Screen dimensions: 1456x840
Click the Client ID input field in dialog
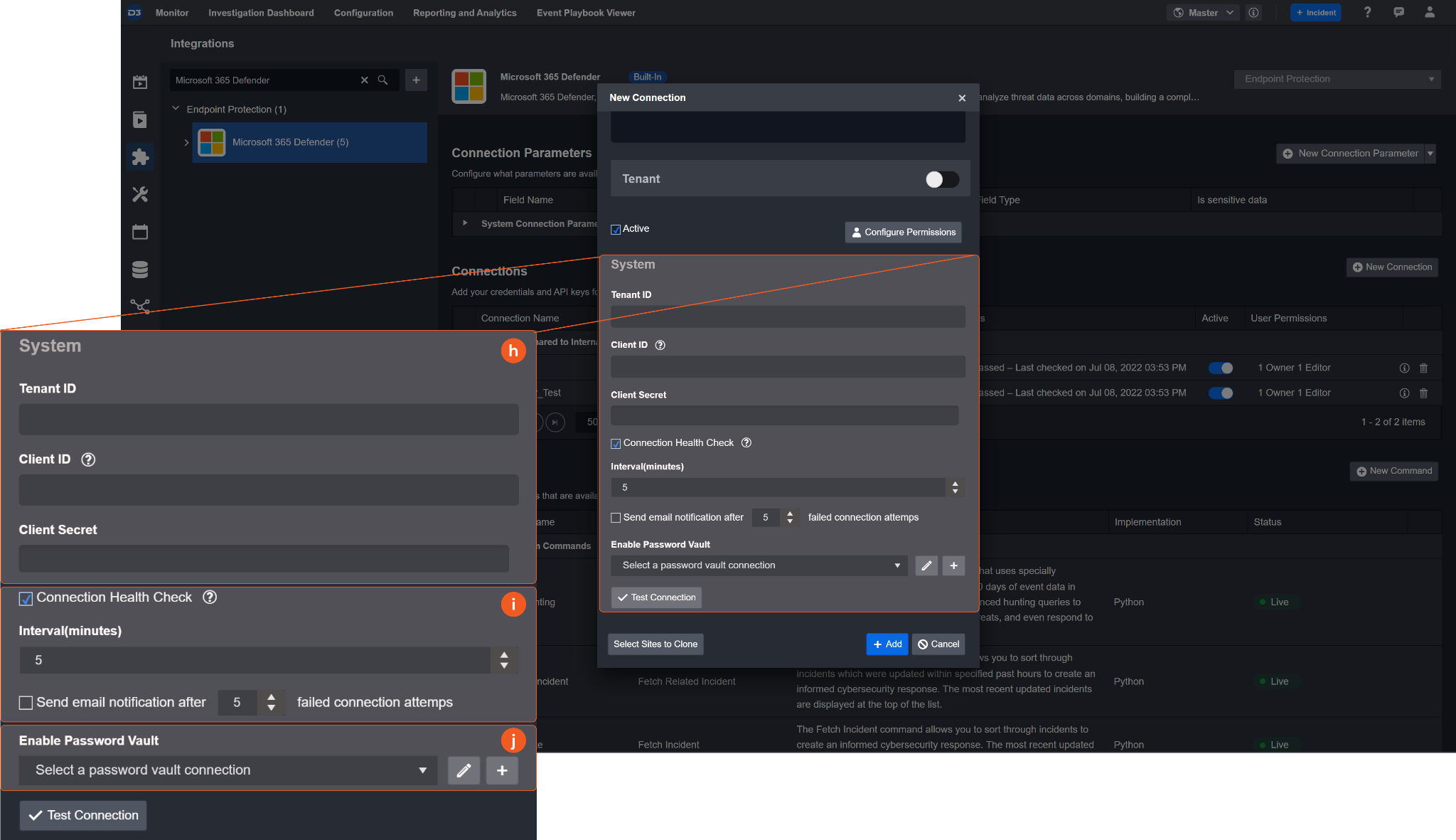[787, 367]
